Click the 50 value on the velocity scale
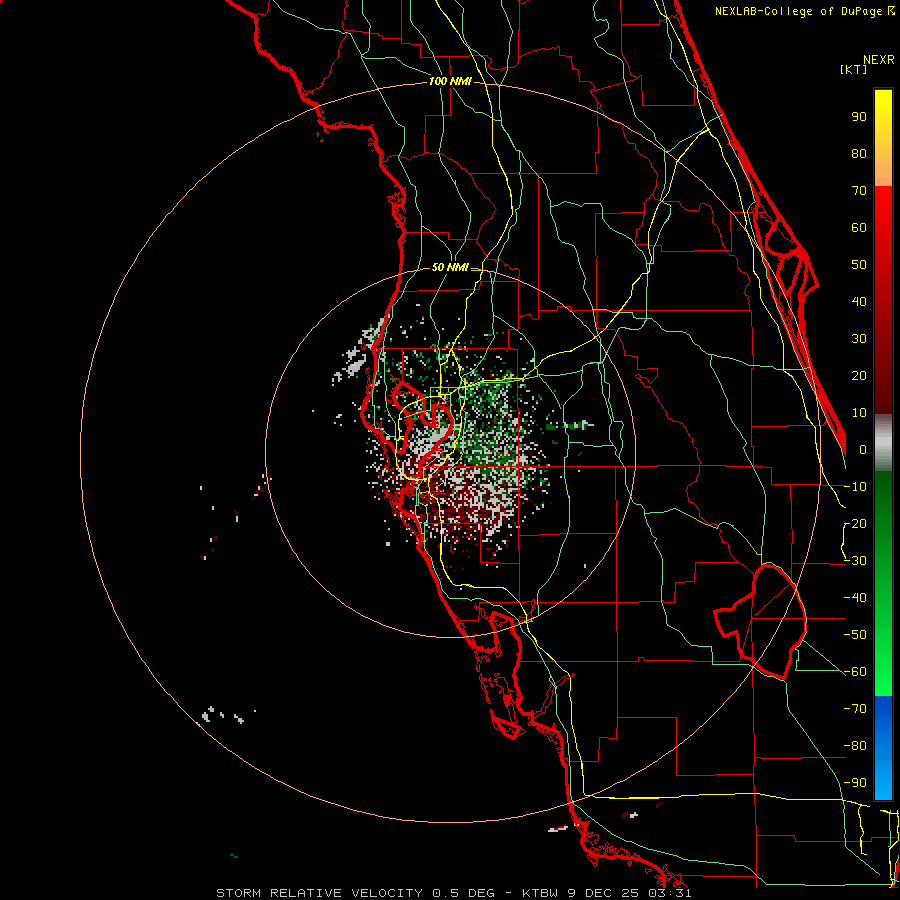Screen dimensions: 900x900 [x=859, y=265]
